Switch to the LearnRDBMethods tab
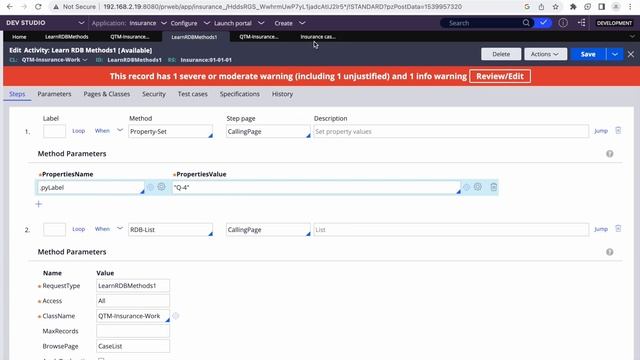The width and height of the screenshot is (640, 360). [x=67, y=37]
